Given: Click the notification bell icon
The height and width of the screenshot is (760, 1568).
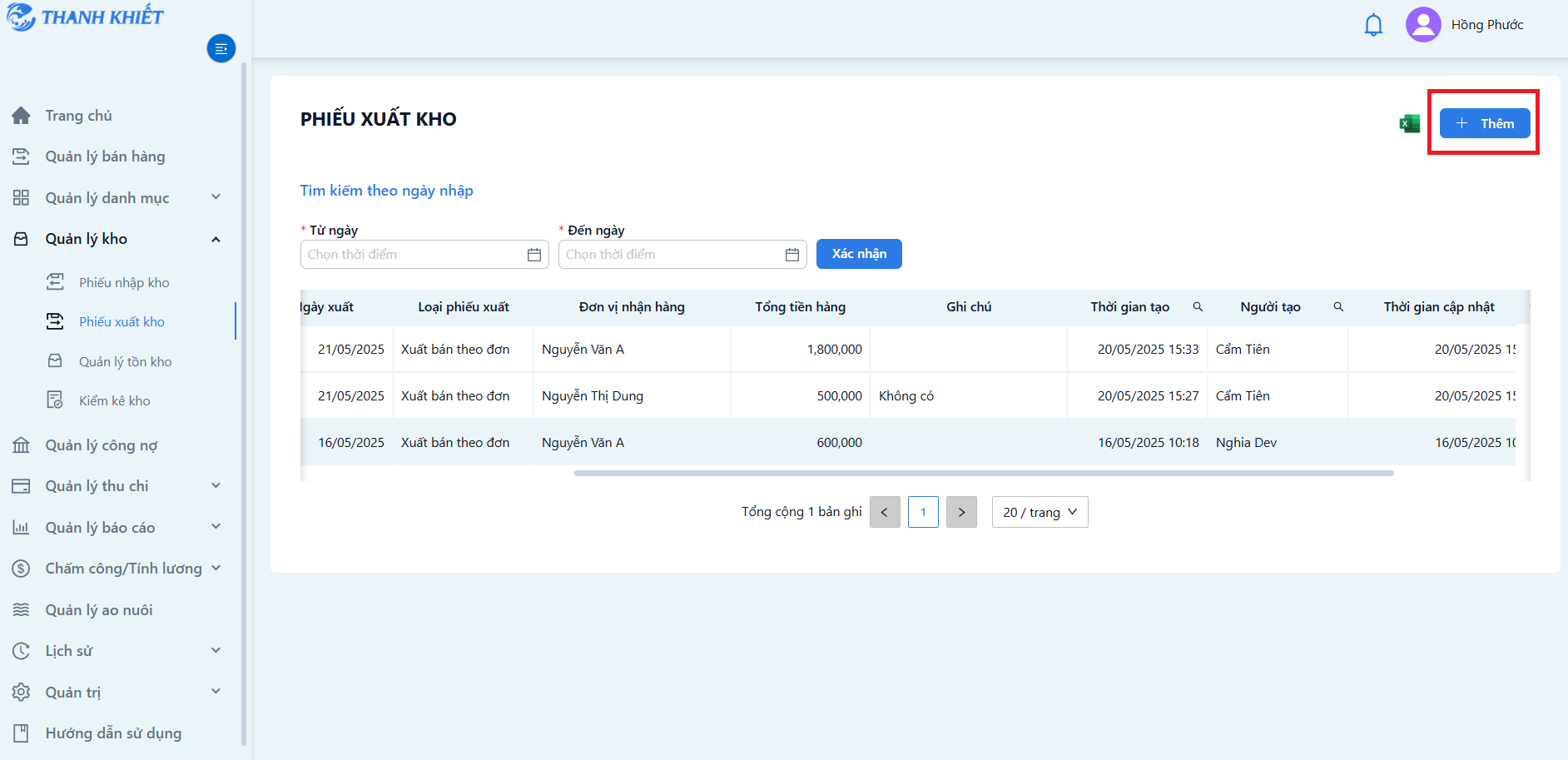Looking at the screenshot, I should tap(1373, 25).
